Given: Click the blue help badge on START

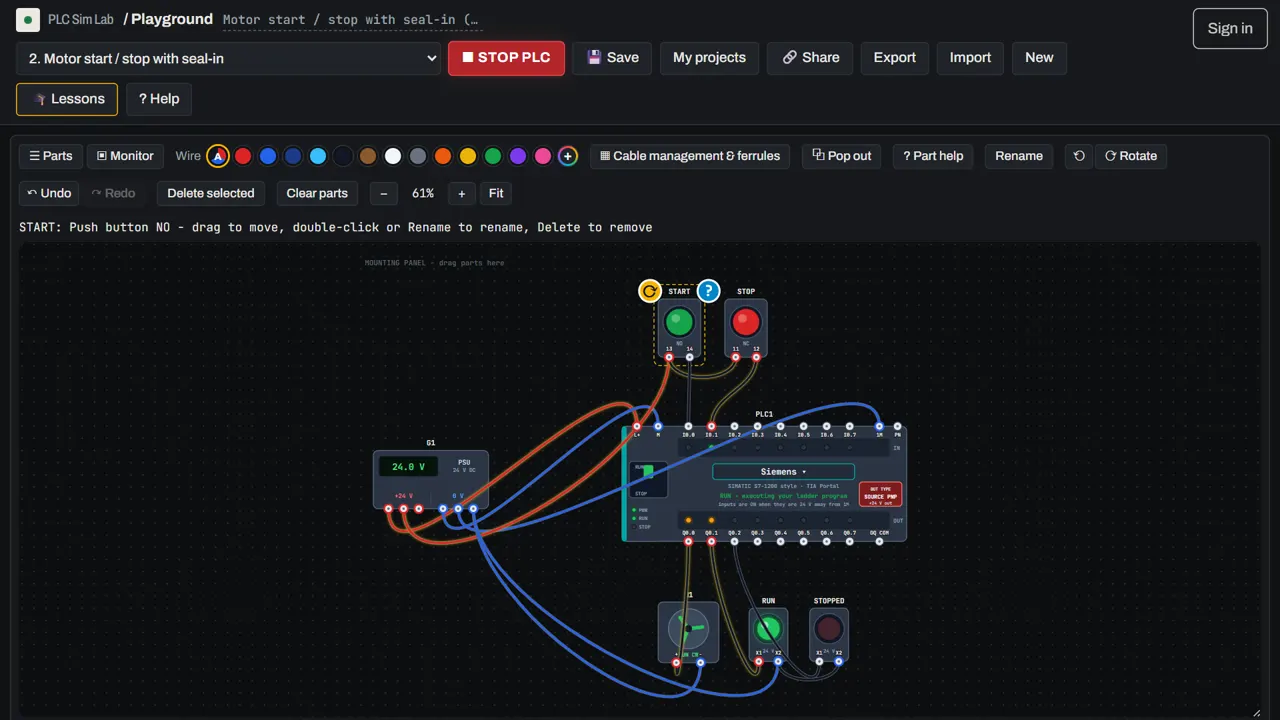Looking at the screenshot, I should 708,291.
